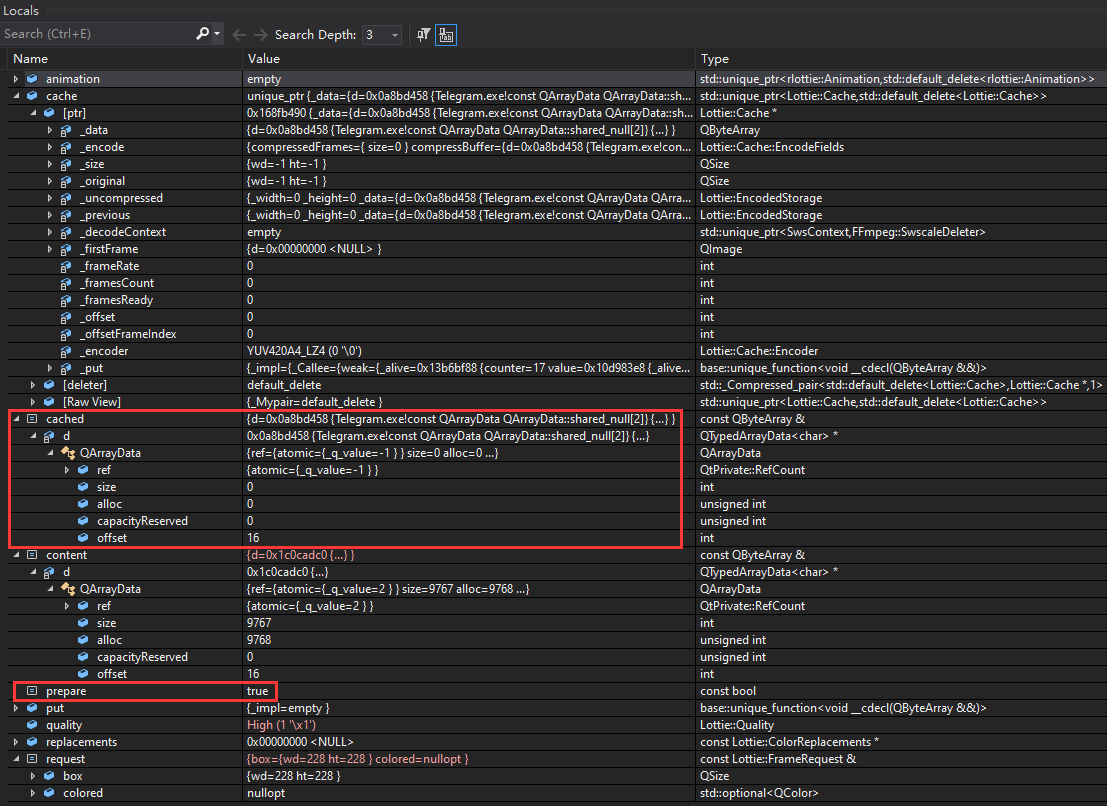The image size is (1107, 806).
Task: Click the Name column header
Action: (30, 59)
